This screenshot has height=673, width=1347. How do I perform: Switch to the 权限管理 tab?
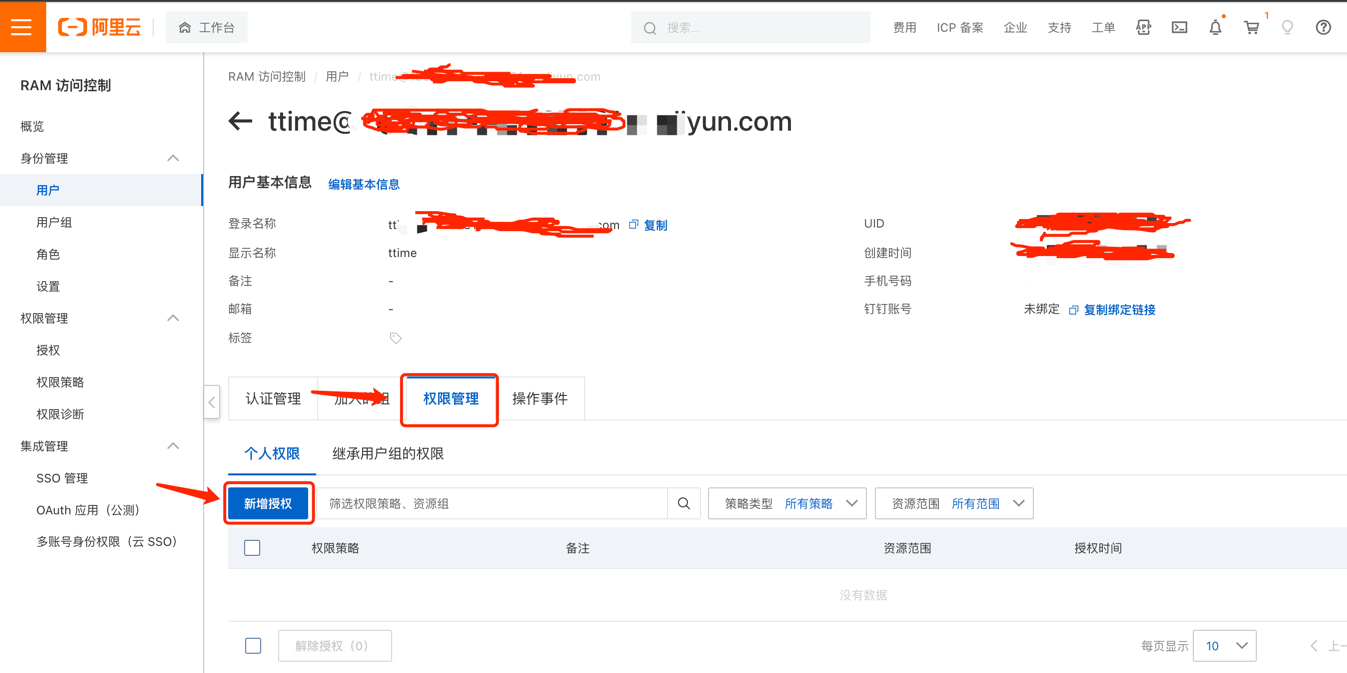click(x=451, y=399)
